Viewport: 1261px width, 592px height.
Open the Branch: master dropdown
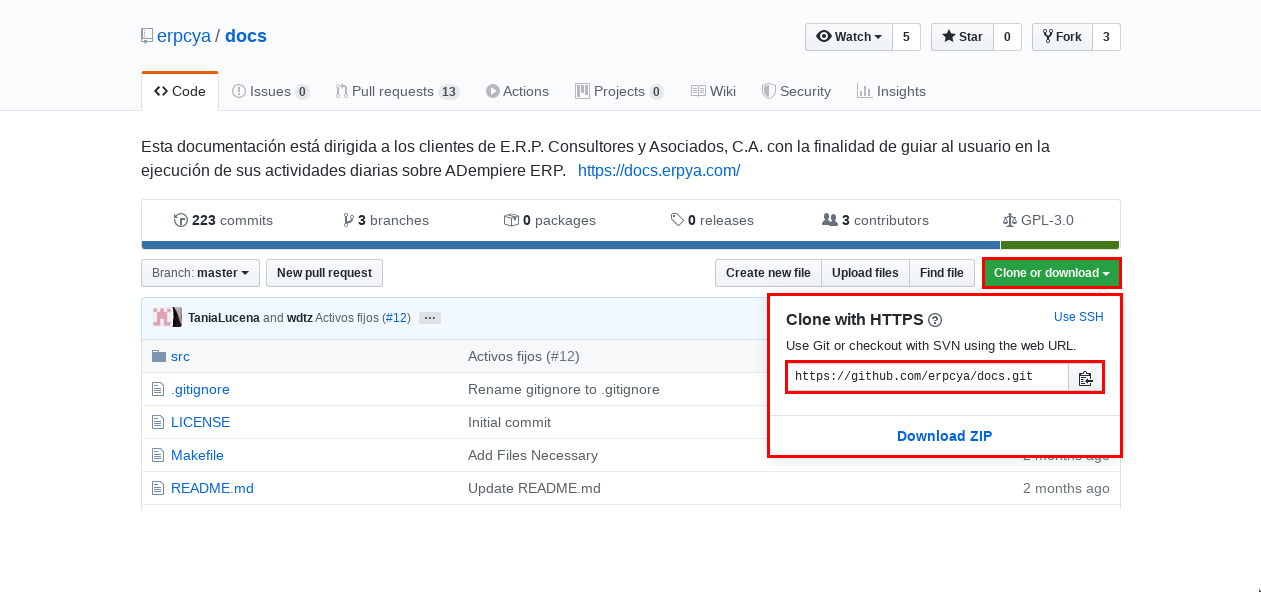tap(200, 272)
